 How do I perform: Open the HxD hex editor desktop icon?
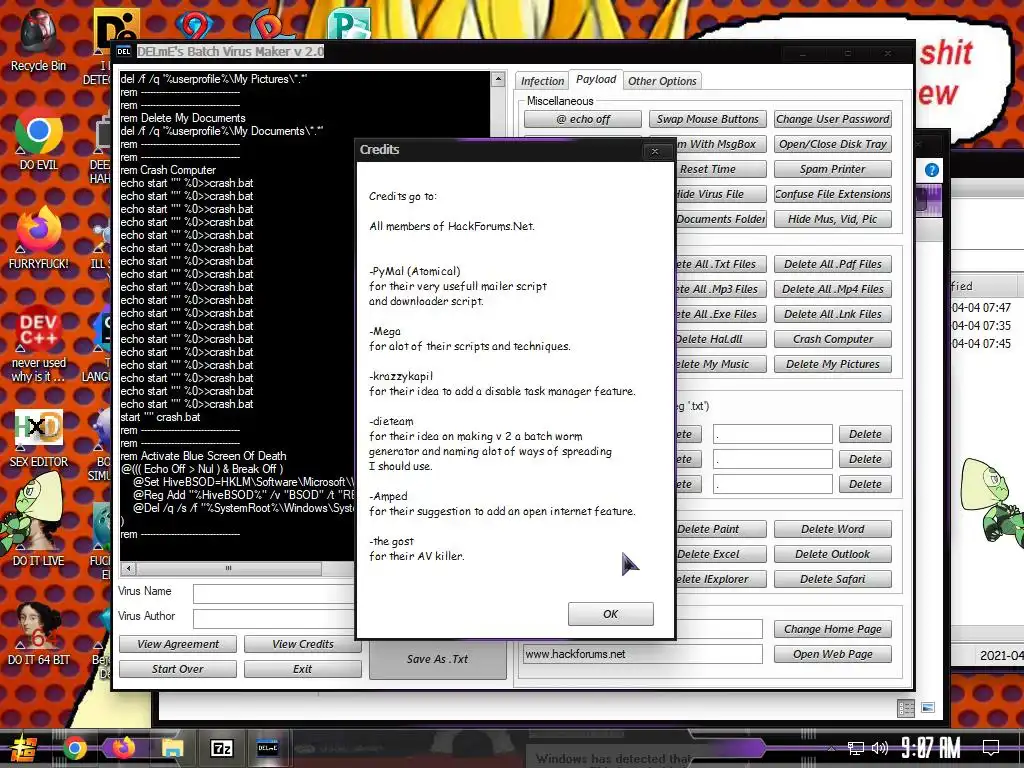tap(38, 438)
